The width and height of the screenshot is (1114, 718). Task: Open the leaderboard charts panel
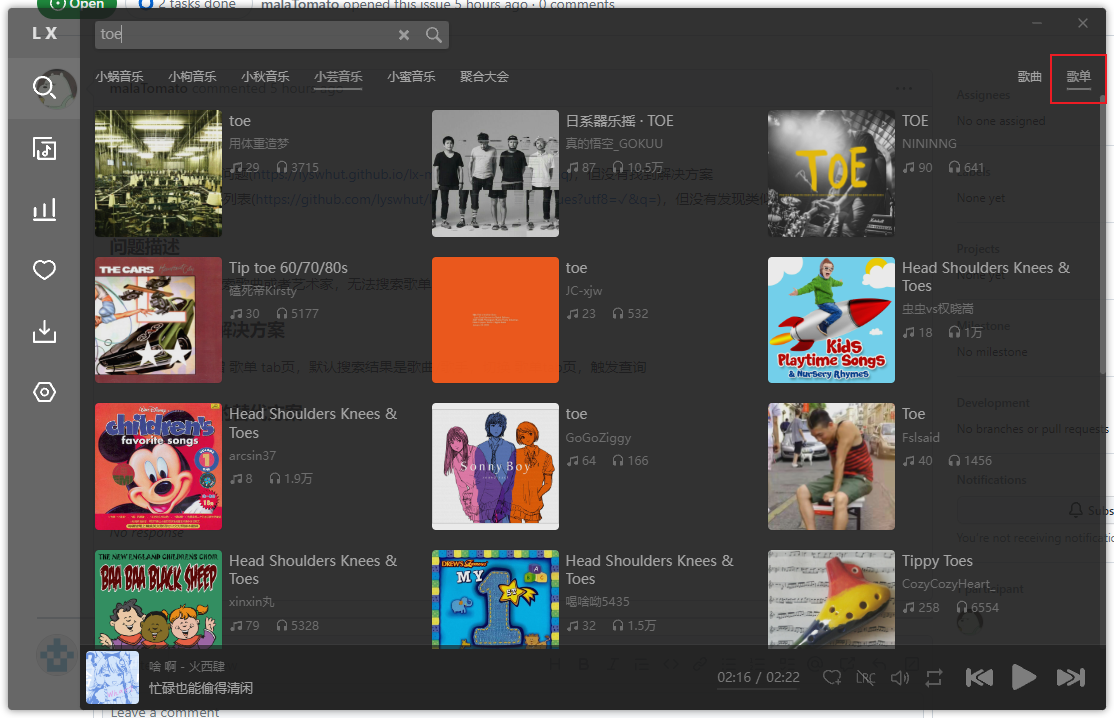tap(44, 209)
